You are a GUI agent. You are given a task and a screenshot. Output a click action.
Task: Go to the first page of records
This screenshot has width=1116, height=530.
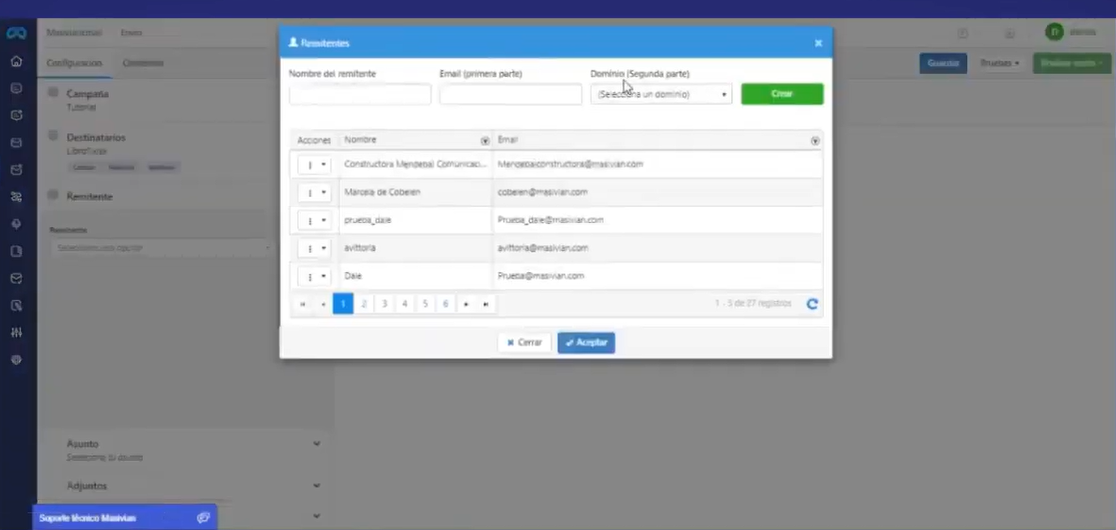(302, 304)
